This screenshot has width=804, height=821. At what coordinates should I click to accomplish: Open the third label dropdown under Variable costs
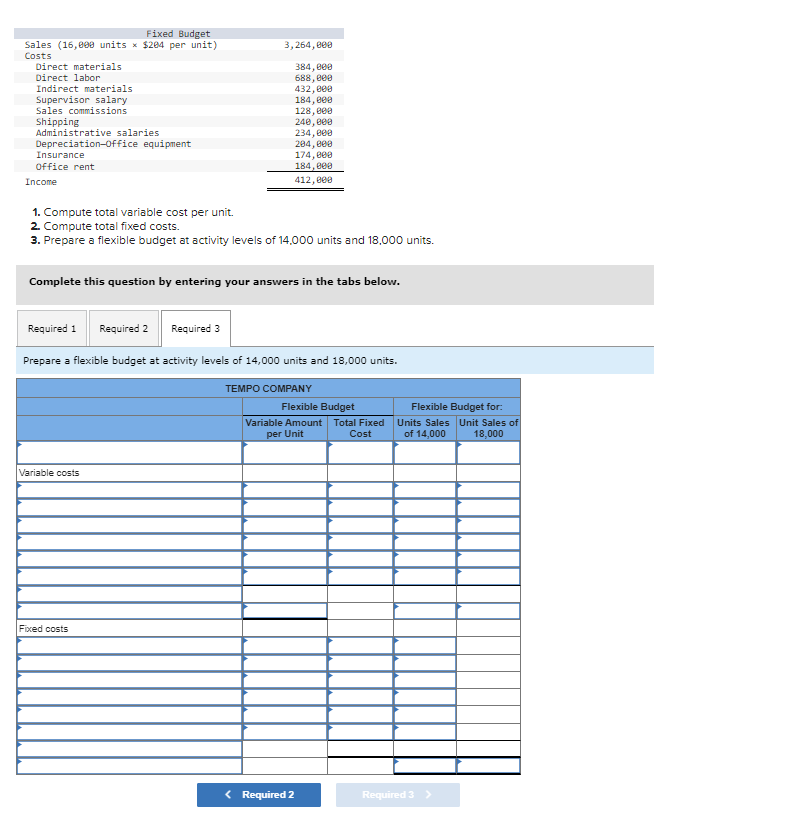click(x=129, y=525)
